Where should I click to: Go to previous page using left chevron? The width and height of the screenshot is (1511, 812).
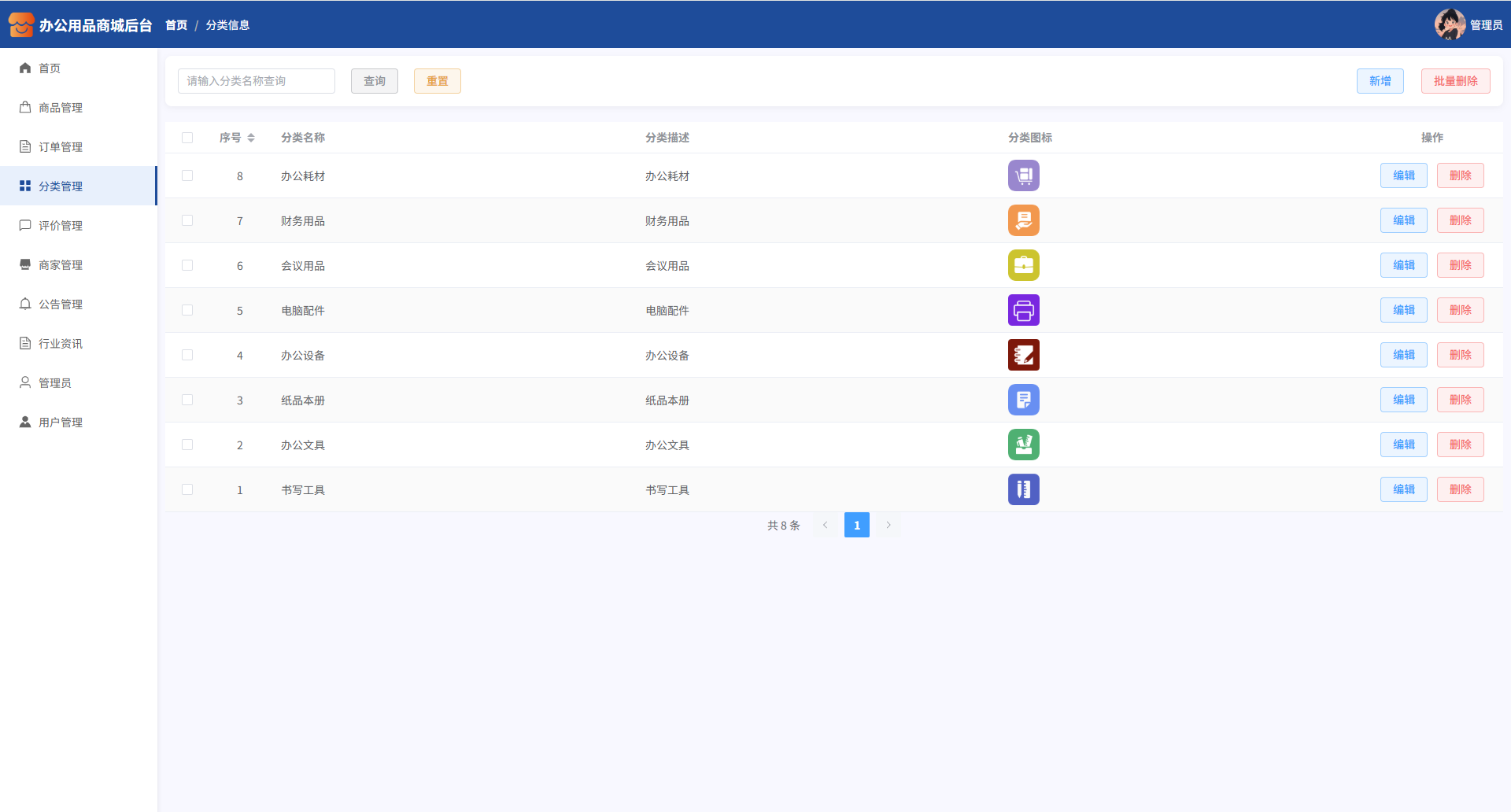tap(825, 525)
